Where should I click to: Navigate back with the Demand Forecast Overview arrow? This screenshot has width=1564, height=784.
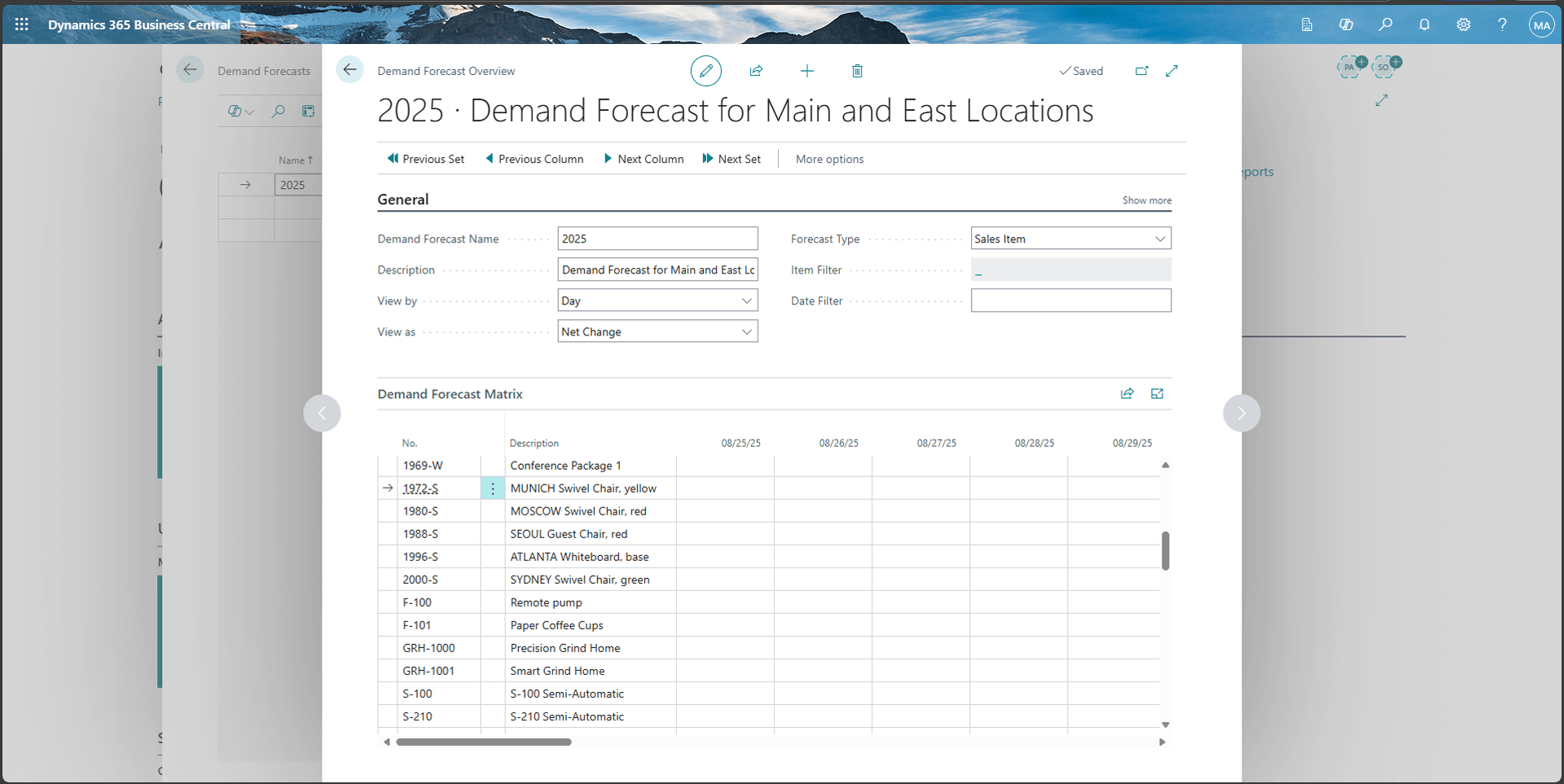[349, 70]
